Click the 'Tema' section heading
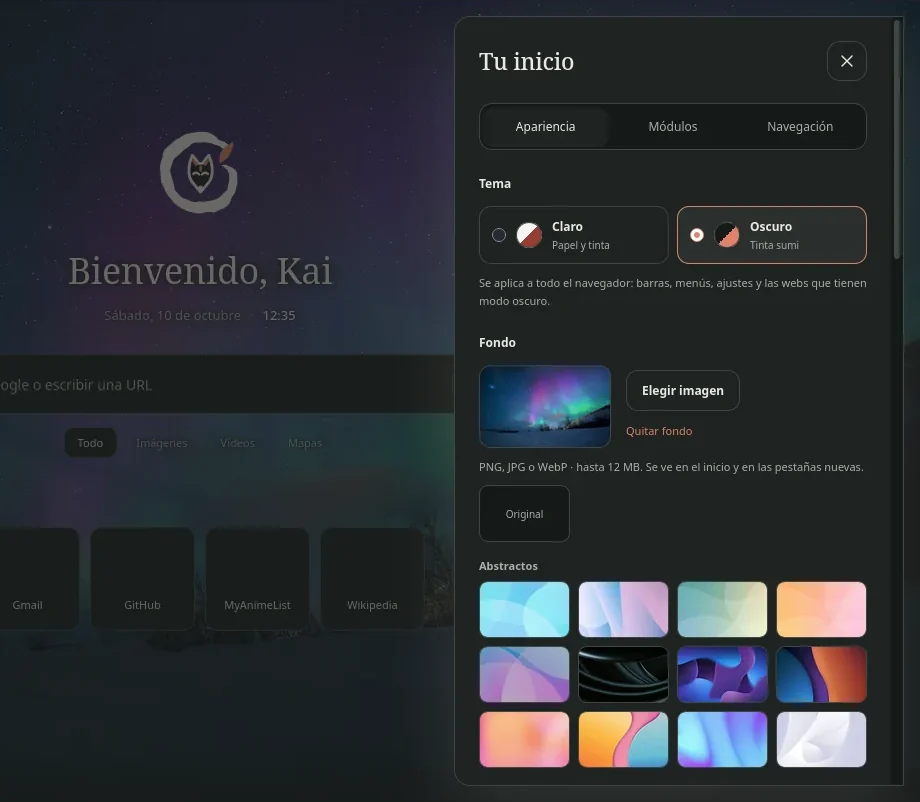 tap(495, 184)
